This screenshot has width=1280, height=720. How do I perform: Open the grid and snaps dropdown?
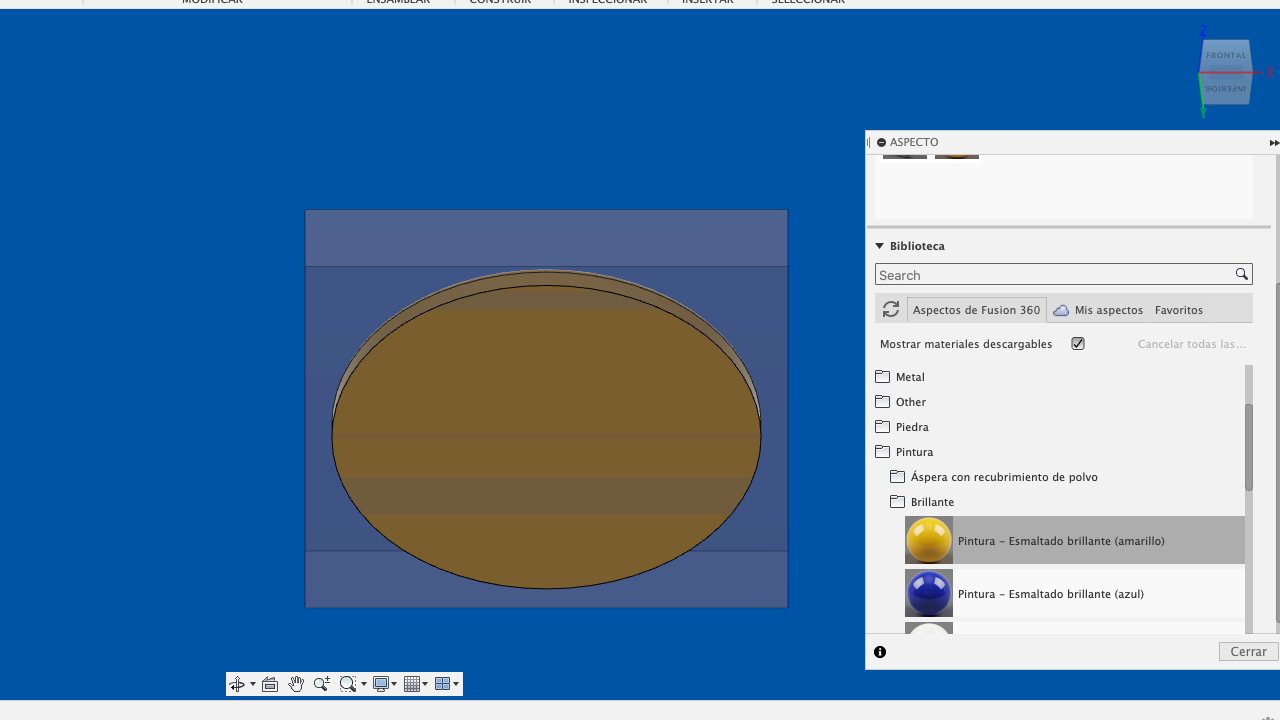tap(415, 684)
